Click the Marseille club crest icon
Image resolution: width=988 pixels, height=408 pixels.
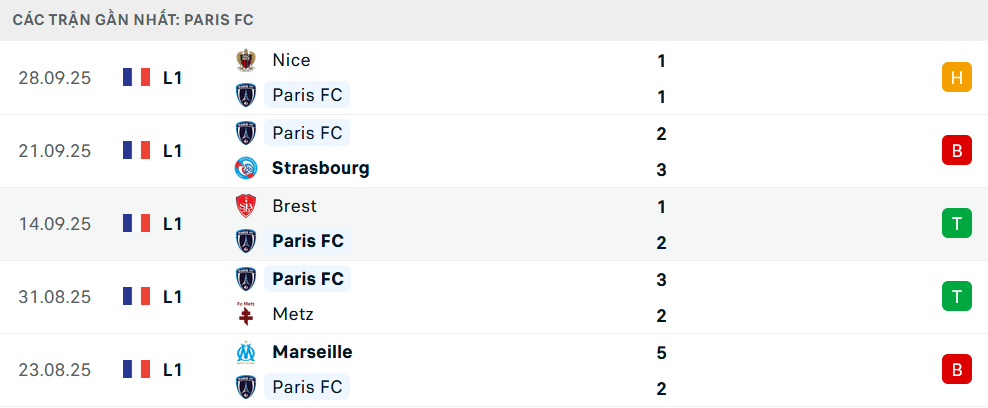tap(245, 352)
